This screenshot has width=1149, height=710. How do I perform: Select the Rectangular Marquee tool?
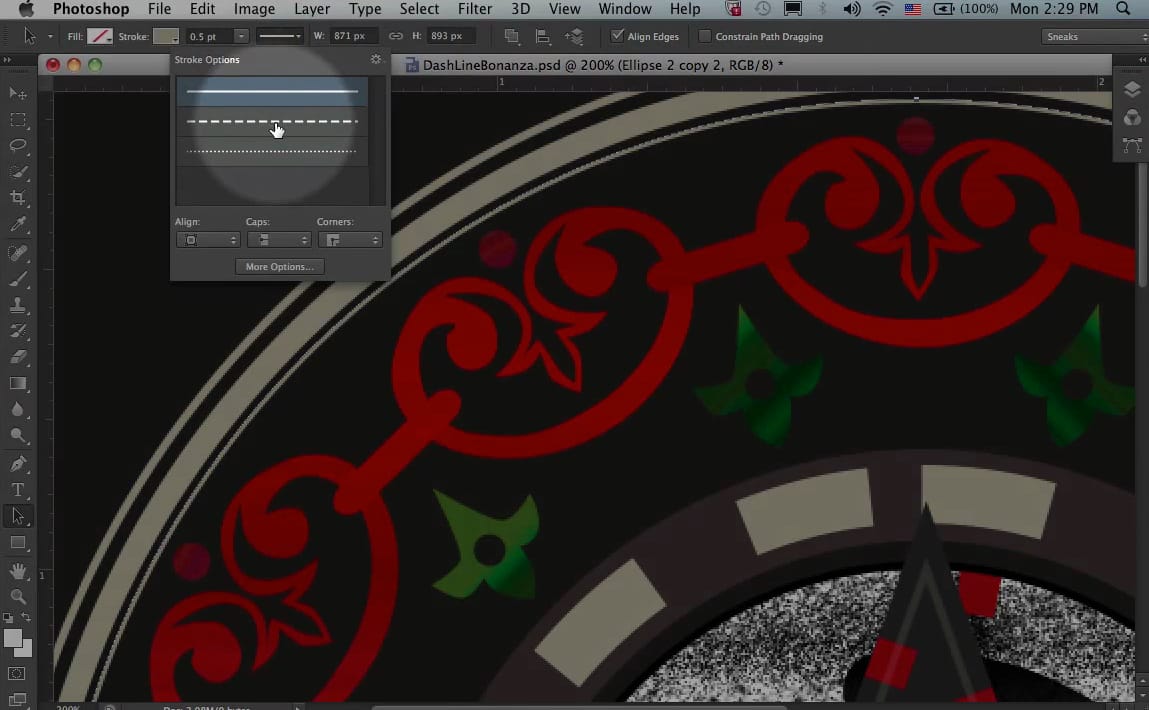[x=18, y=119]
